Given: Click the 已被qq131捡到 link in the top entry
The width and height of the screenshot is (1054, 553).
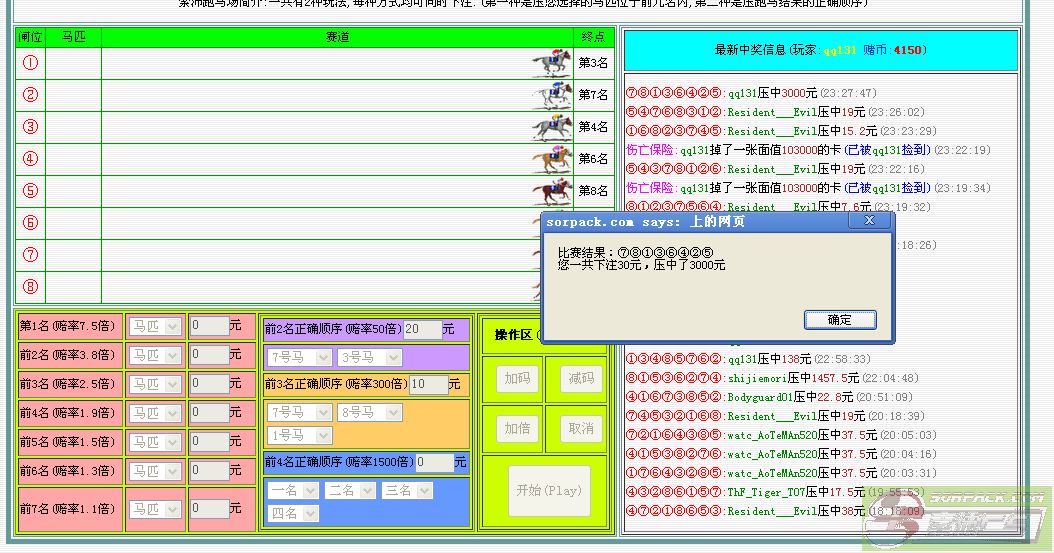Looking at the screenshot, I should pyautogui.click(x=887, y=150).
